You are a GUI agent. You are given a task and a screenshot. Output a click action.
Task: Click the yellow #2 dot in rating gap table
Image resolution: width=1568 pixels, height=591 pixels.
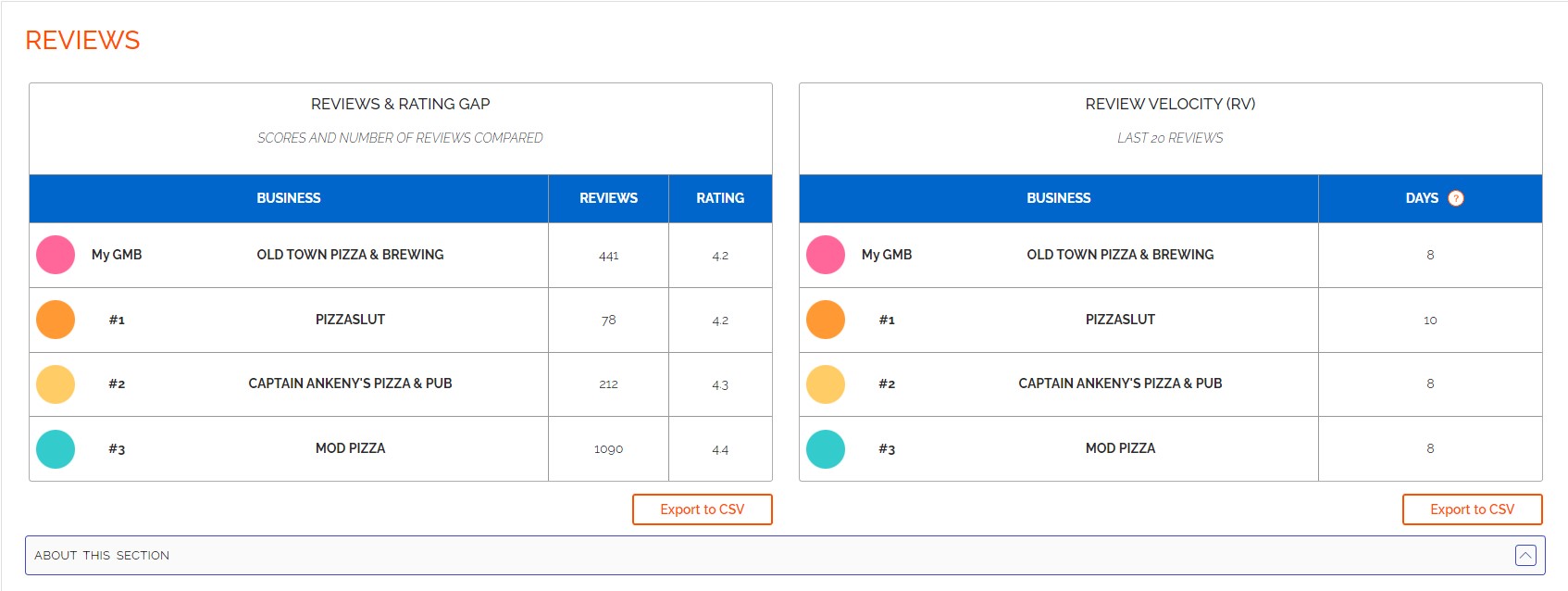tap(56, 384)
